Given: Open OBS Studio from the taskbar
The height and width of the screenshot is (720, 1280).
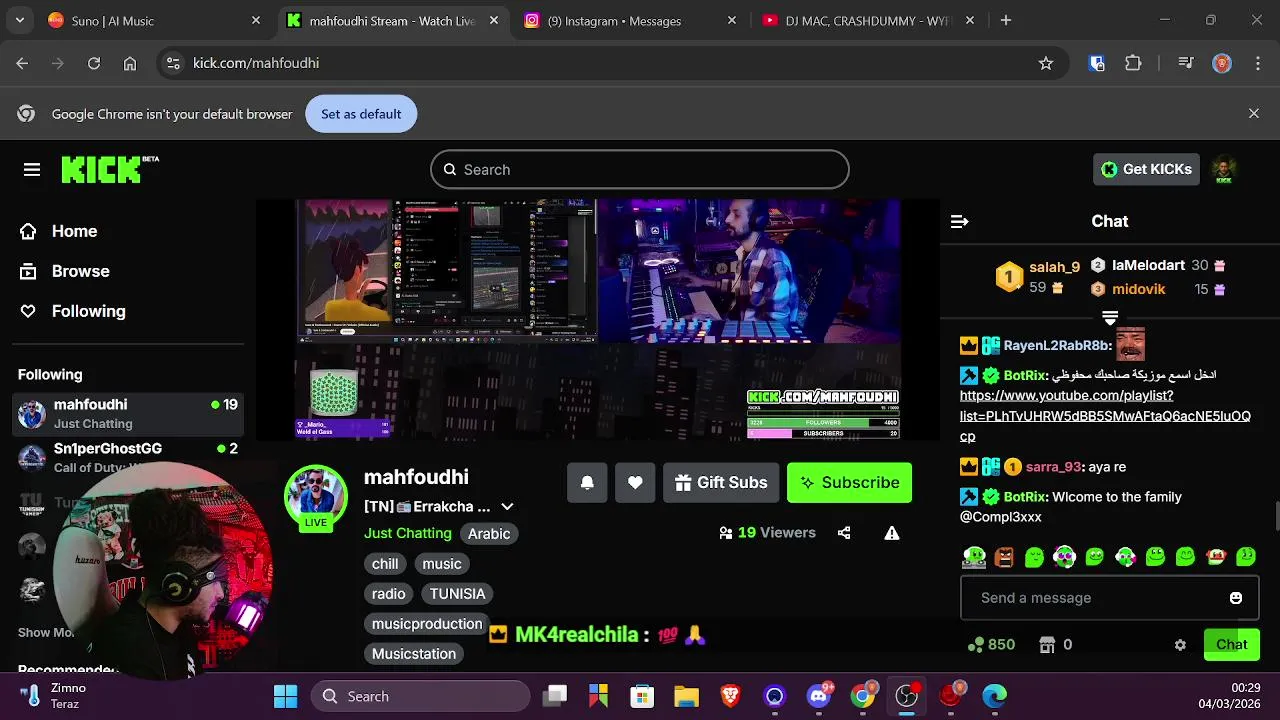Looking at the screenshot, I should tap(907, 696).
